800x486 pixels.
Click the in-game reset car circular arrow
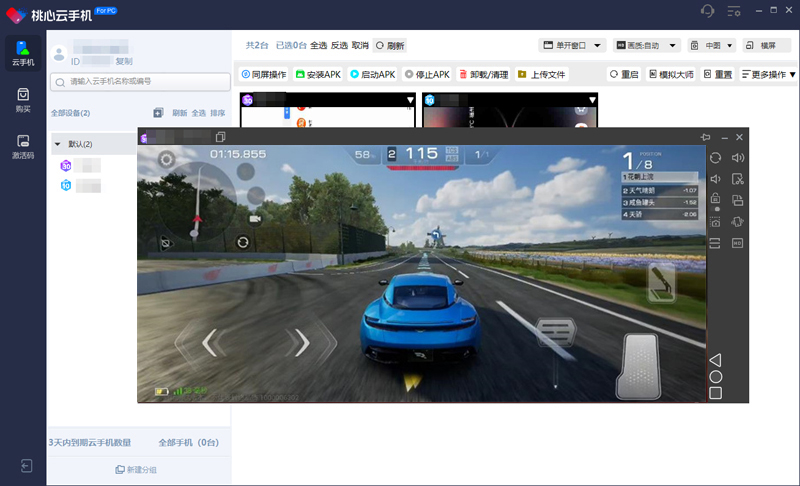pos(243,242)
